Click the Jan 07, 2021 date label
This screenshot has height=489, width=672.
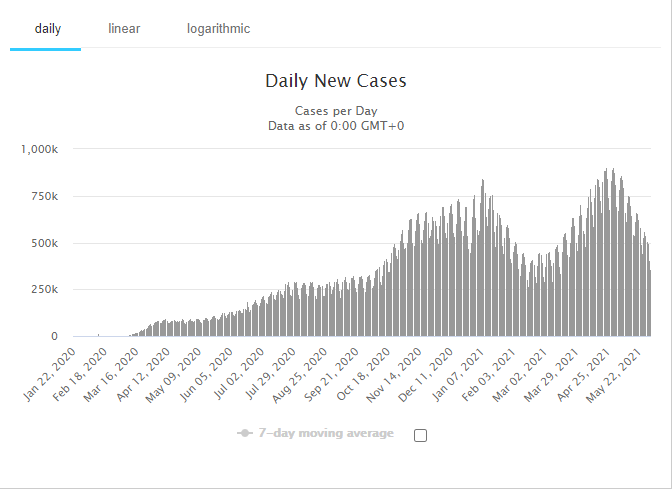click(458, 375)
